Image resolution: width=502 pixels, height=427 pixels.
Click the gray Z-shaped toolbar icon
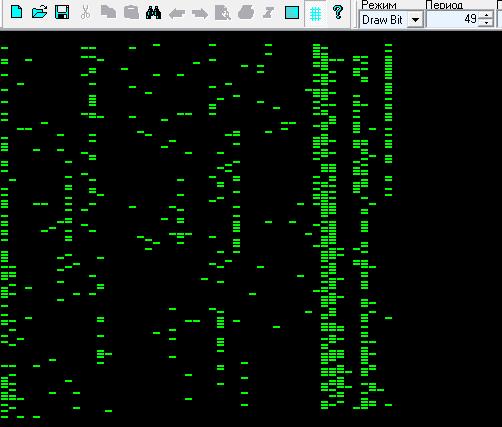(x=268, y=13)
